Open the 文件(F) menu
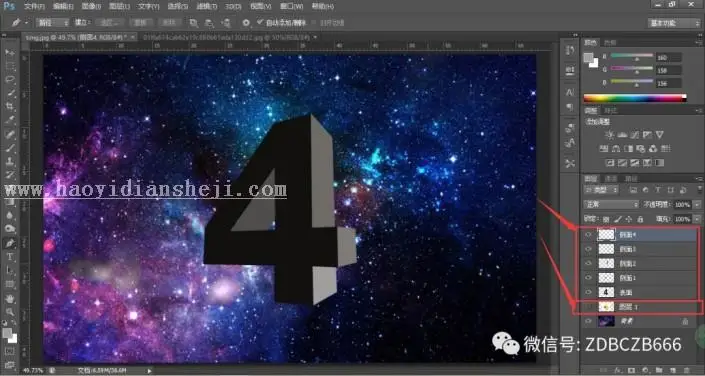The image size is (705, 376). click(x=34, y=6)
